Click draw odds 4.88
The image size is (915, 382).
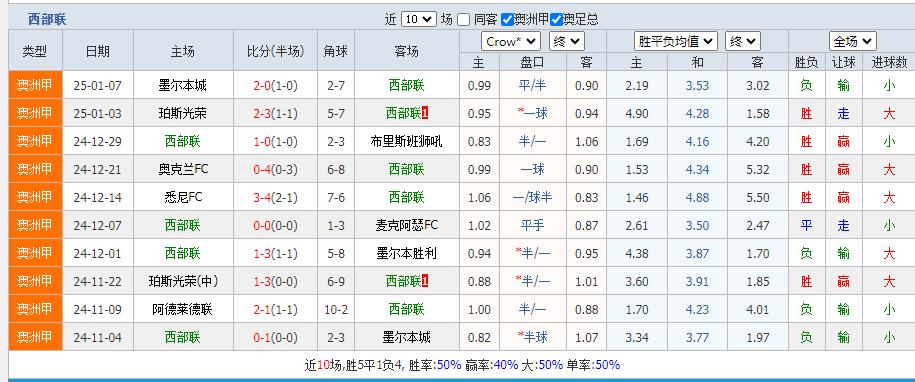coord(697,198)
